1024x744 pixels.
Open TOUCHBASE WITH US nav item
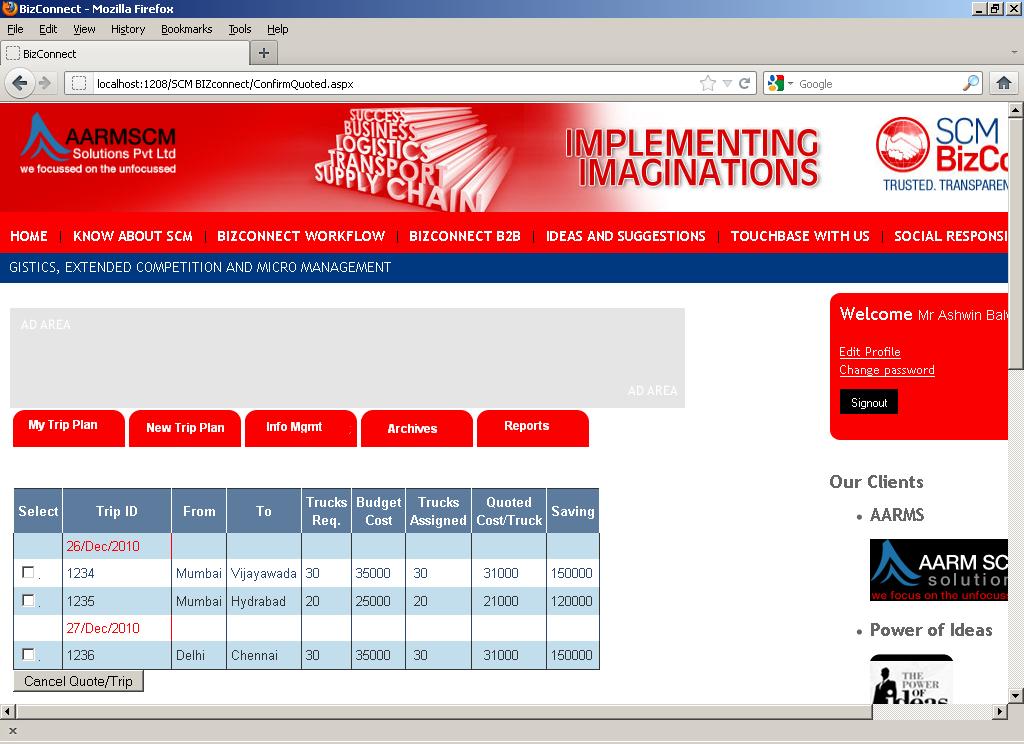(x=800, y=236)
